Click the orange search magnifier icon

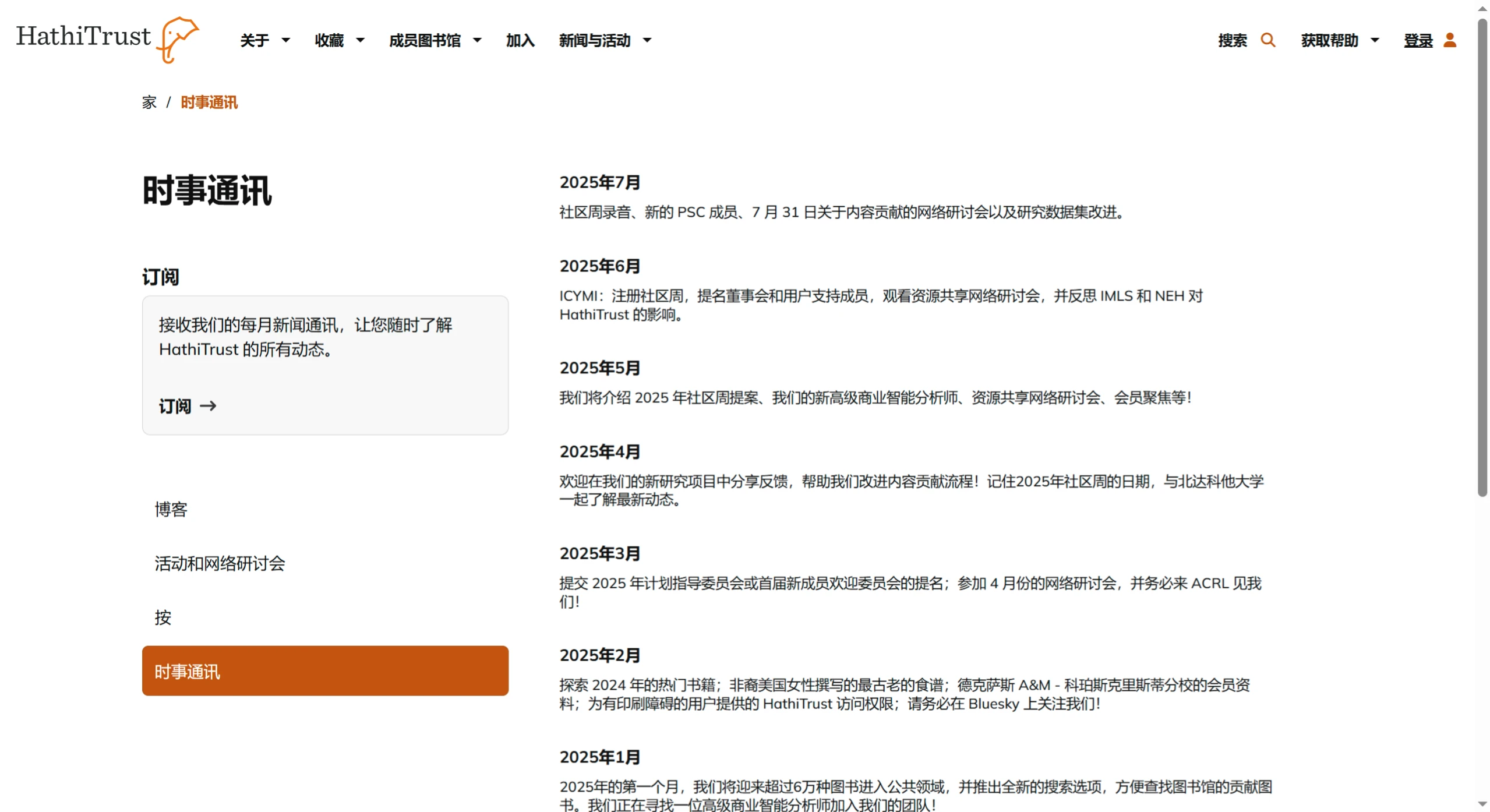tap(1267, 40)
